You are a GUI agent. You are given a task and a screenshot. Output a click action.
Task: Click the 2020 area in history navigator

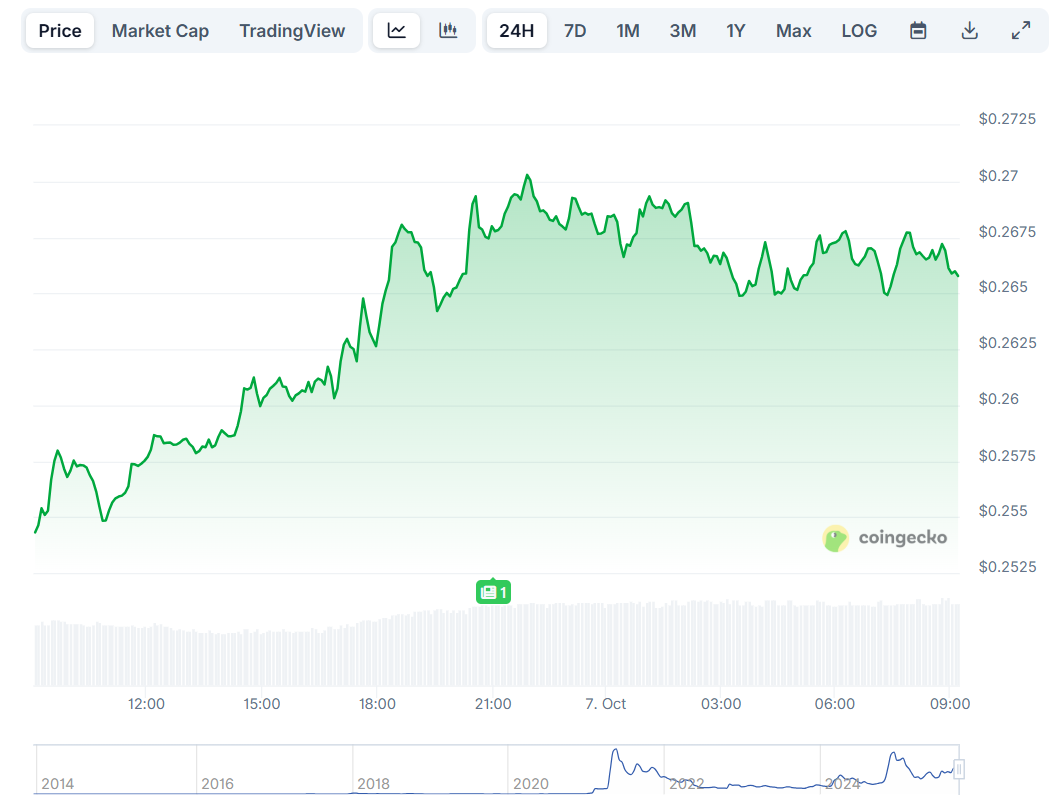point(530,782)
